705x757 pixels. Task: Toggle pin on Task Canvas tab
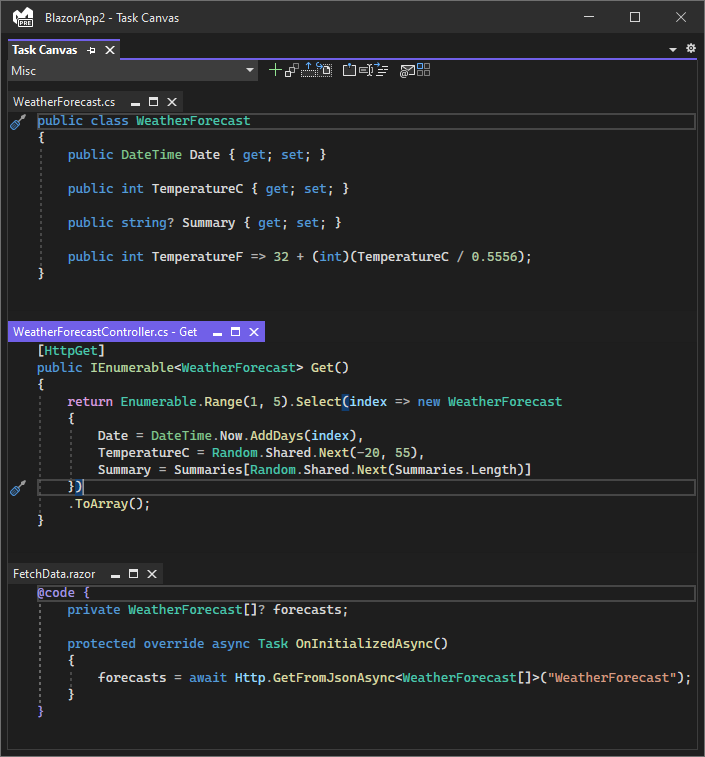point(92,50)
